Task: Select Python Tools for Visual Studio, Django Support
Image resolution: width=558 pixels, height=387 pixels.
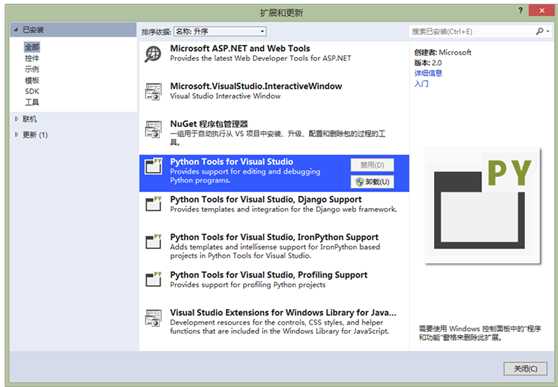Action: (266, 199)
